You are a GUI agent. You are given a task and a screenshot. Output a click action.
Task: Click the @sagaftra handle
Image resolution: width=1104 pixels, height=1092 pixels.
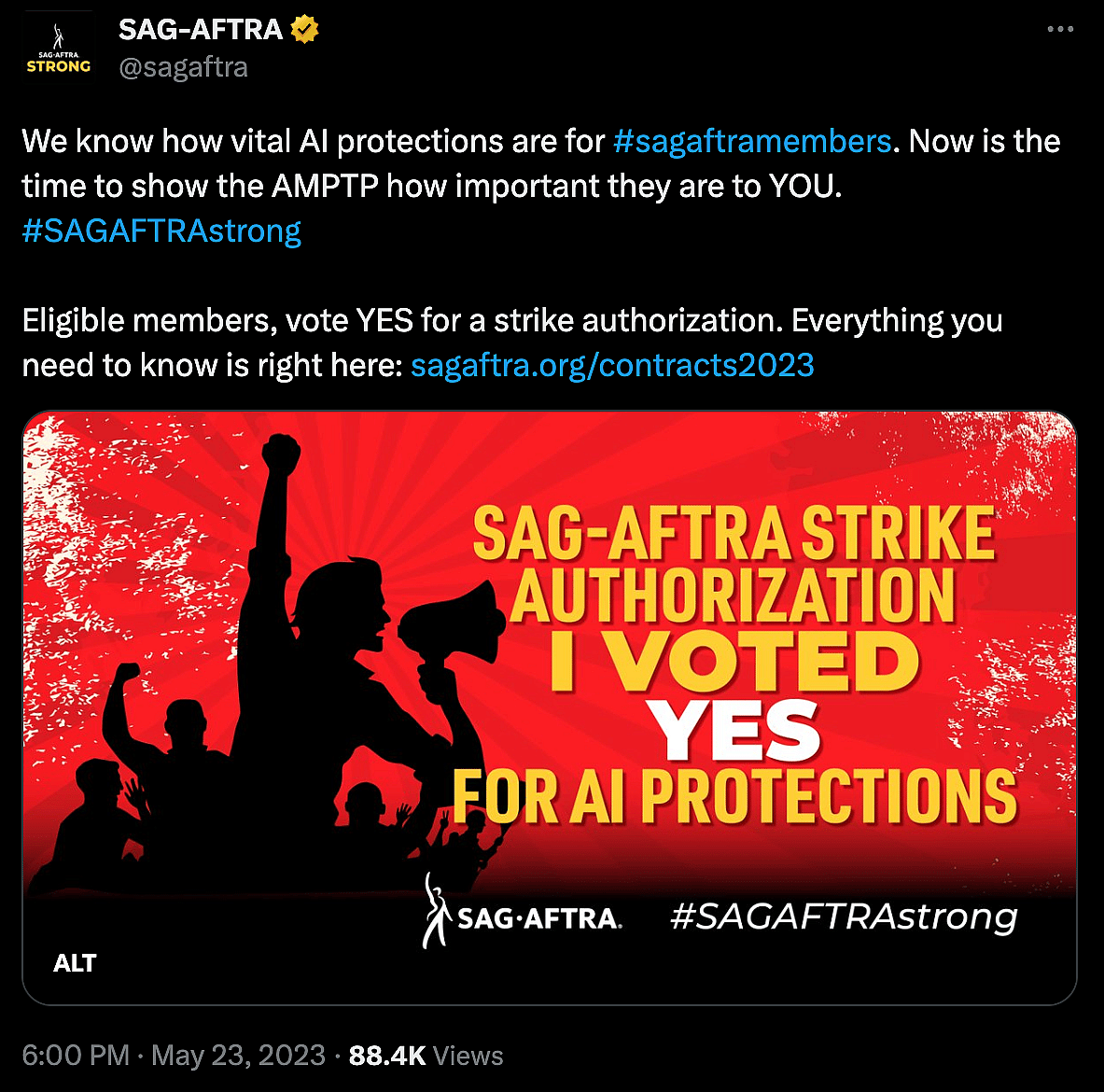click(x=183, y=68)
